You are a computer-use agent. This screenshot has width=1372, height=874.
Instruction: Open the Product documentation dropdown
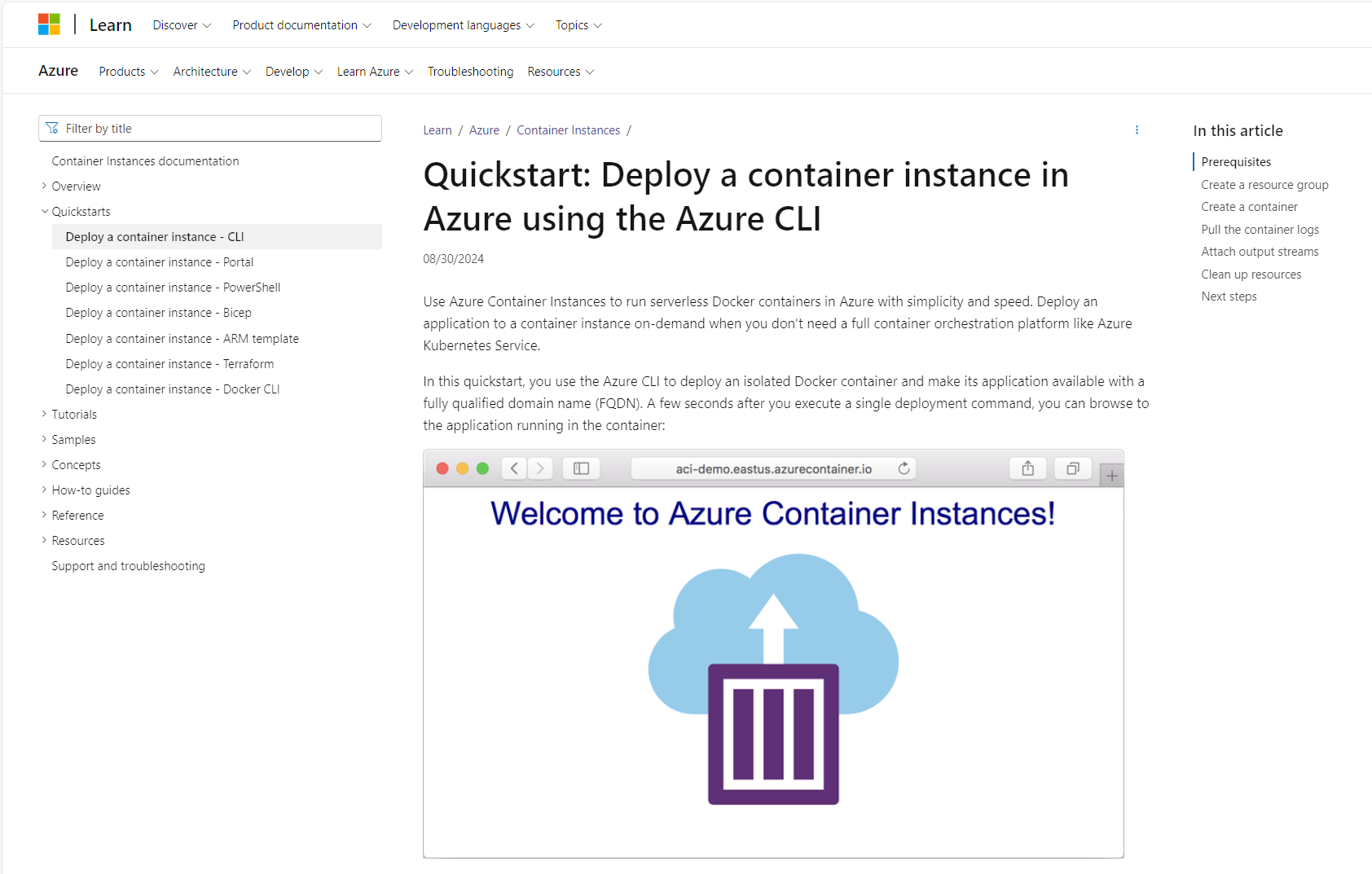(301, 25)
